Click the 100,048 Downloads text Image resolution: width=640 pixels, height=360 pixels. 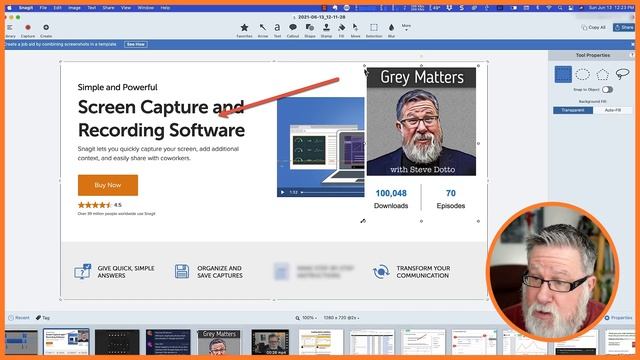(391, 199)
